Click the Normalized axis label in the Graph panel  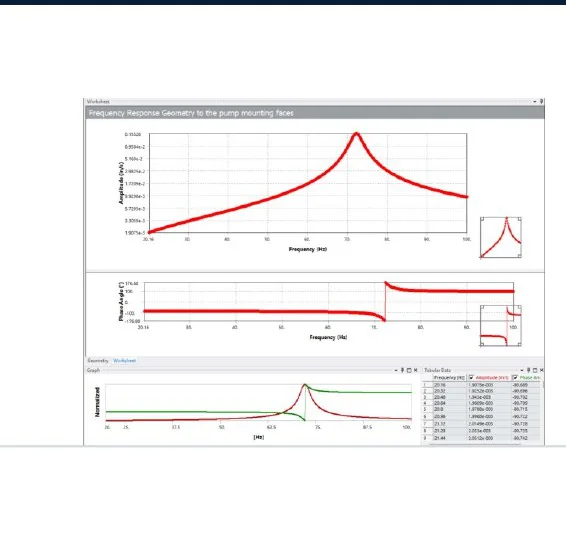coord(97,402)
